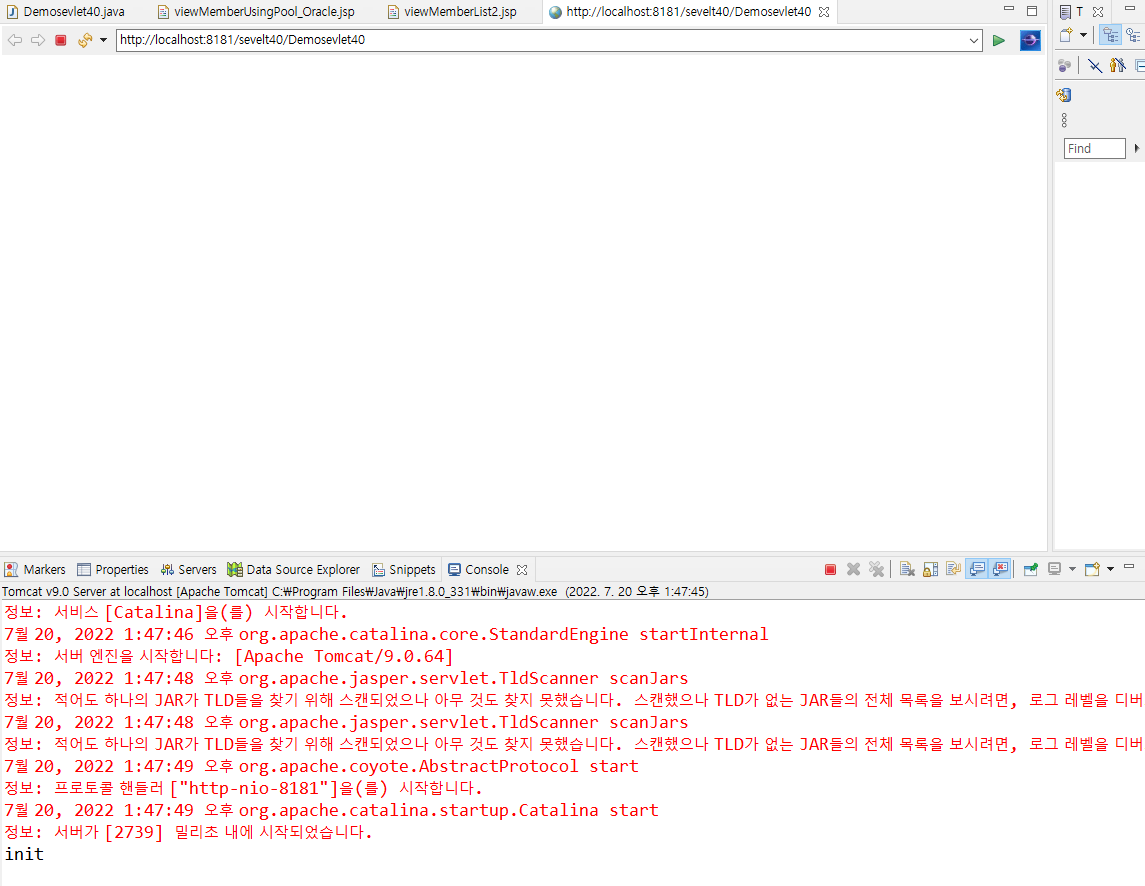The image size is (1145, 886).
Task: Expand the arrow next to Find field
Action: point(1136,148)
